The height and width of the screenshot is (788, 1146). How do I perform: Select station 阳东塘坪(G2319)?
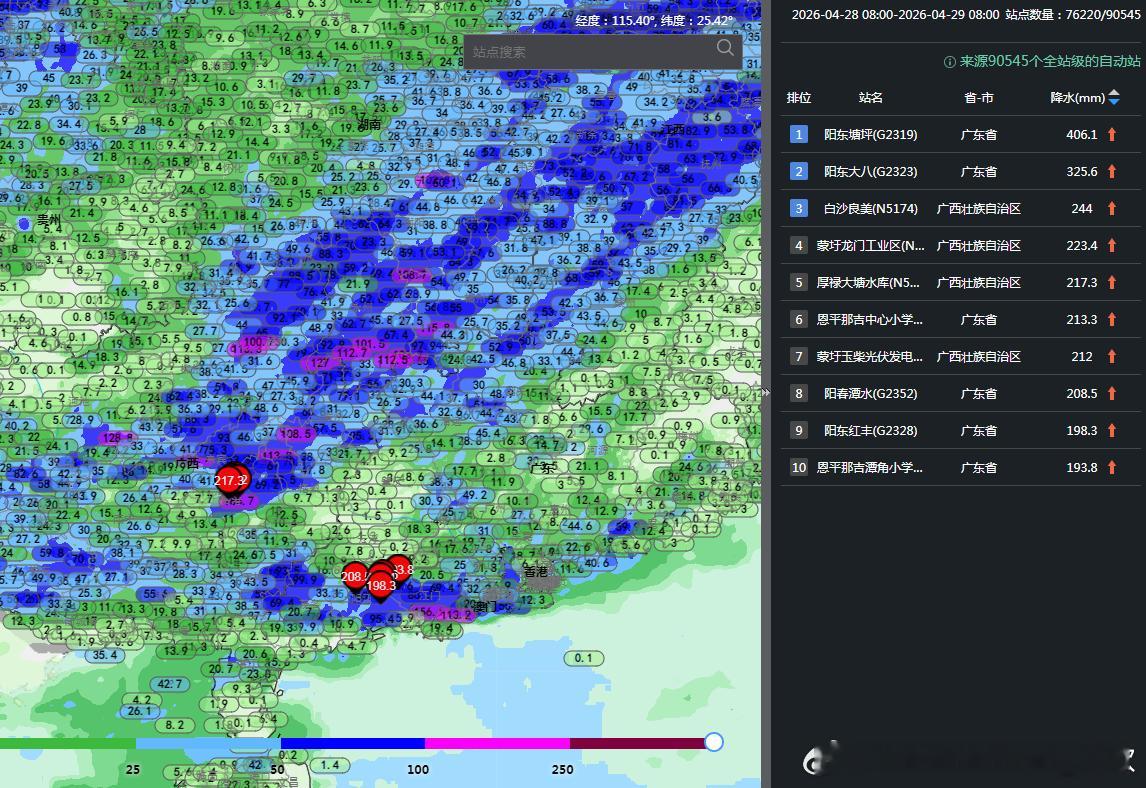click(x=870, y=135)
